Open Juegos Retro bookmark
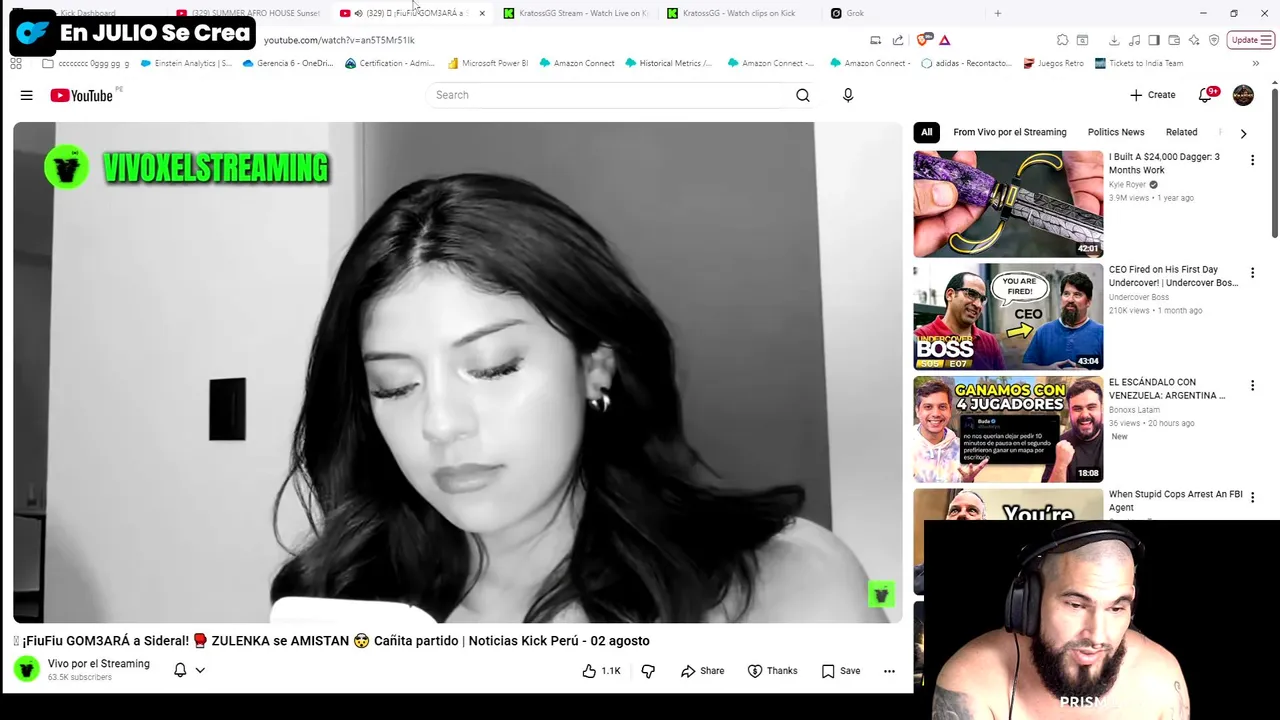This screenshot has width=1280, height=720. click(1054, 63)
